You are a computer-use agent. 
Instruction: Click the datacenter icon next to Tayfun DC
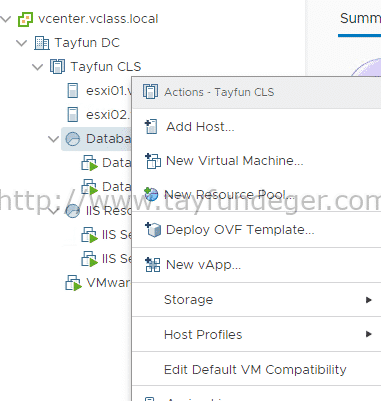click(42, 43)
